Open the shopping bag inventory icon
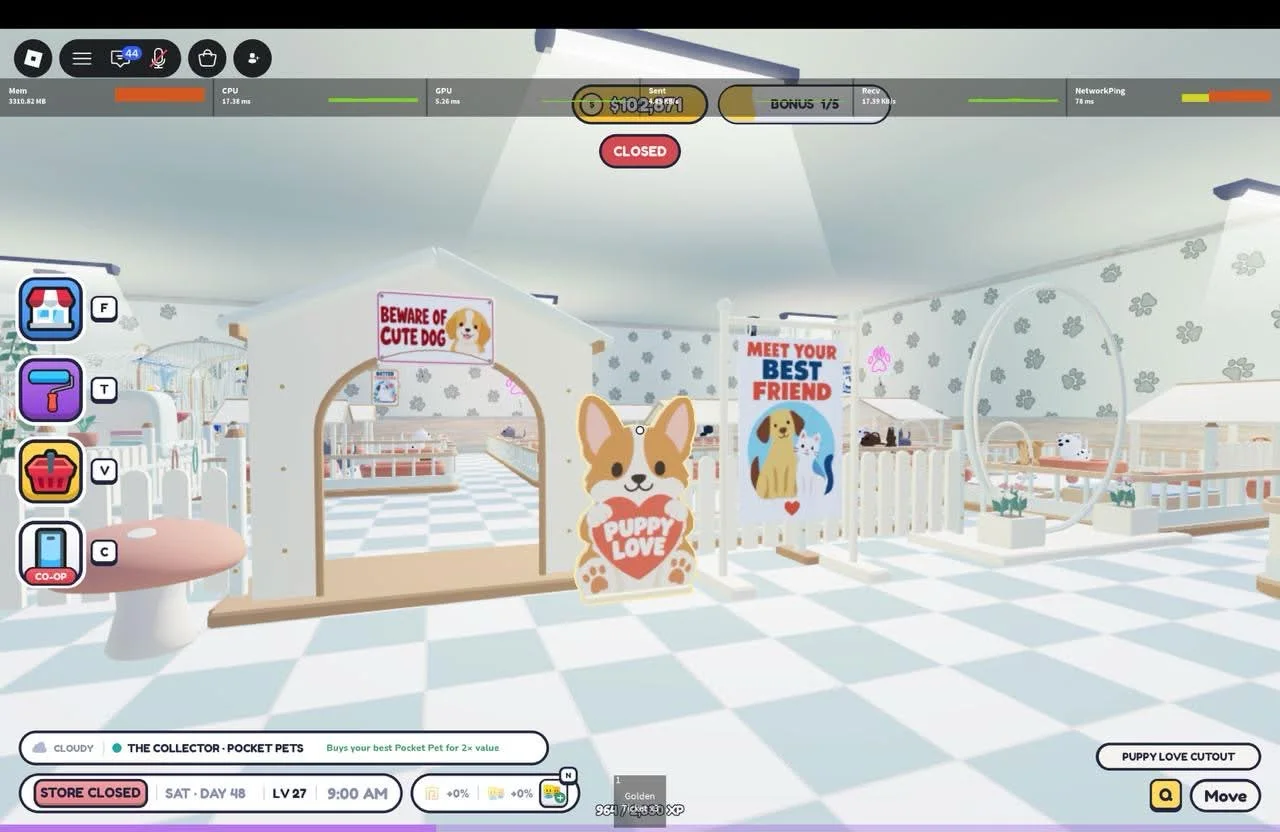1280x832 pixels. [207, 58]
